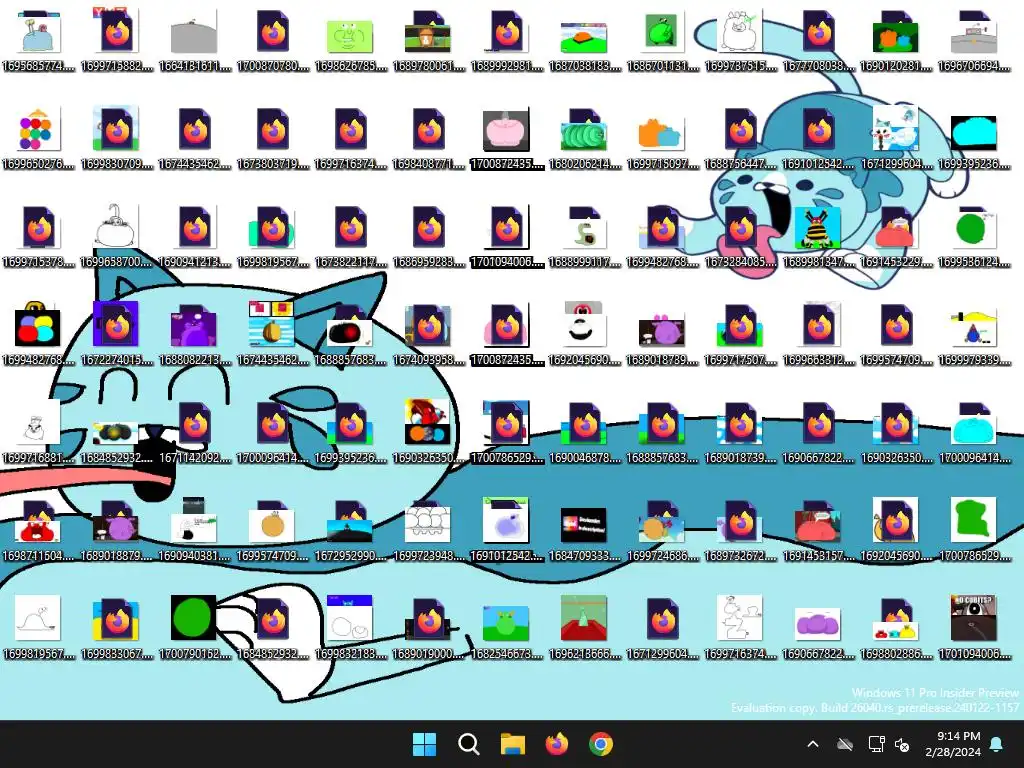1024x768 pixels.
Task: Select Firefox file 1700870780
Action: 273,40
